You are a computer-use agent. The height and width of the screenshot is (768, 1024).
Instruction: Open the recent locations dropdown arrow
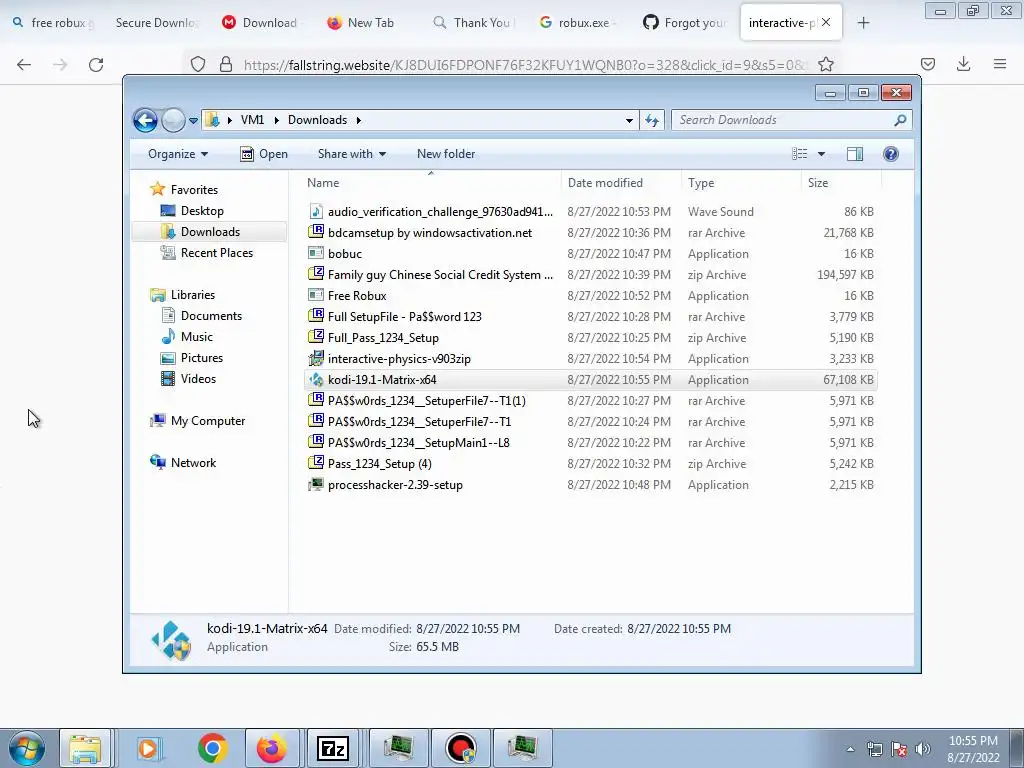193,121
